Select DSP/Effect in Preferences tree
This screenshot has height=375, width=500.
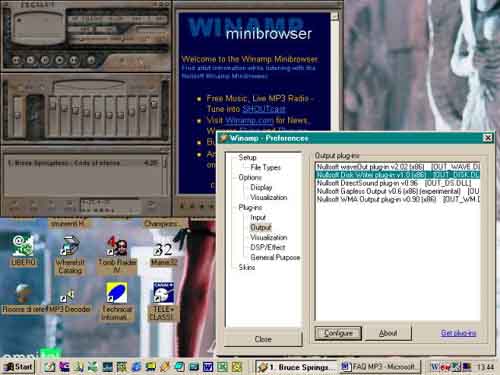268,247
